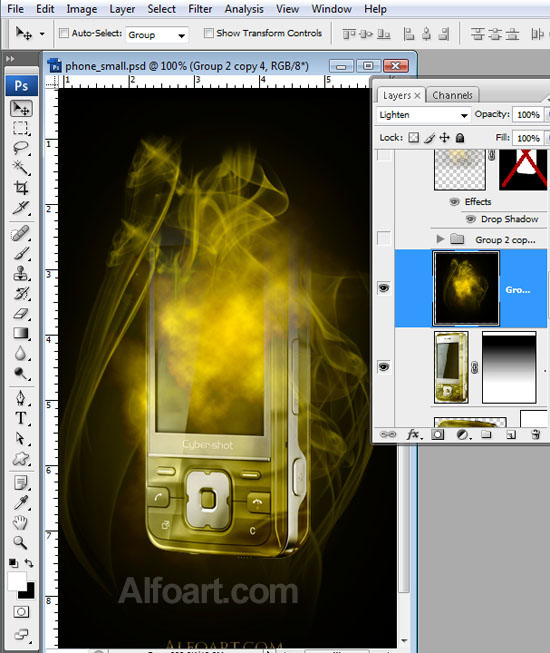Open the File menu

[15, 9]
